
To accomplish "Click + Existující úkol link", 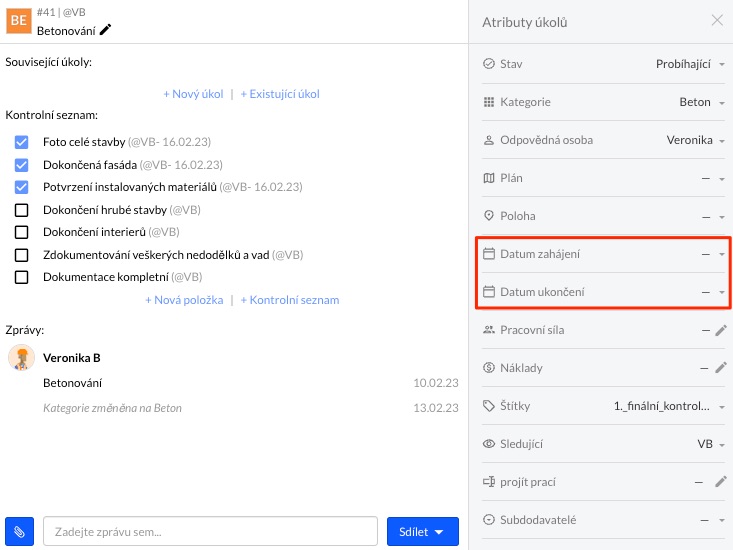I will pos(280,94).
